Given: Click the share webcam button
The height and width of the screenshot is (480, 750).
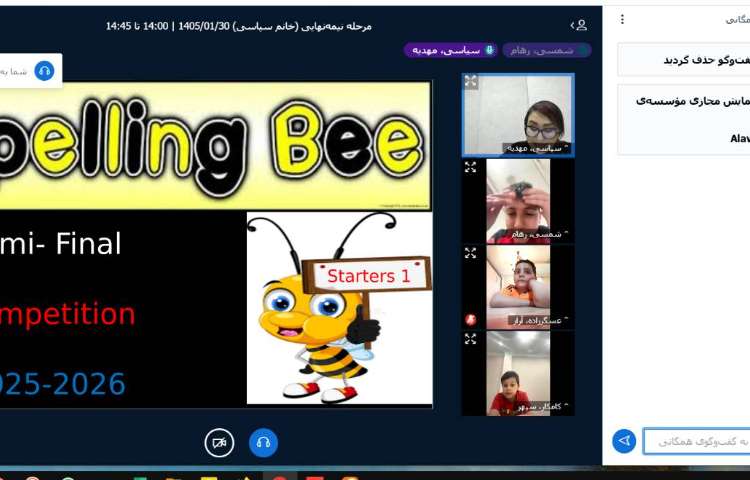Looking at the screenshot, I should coord(219,443).
